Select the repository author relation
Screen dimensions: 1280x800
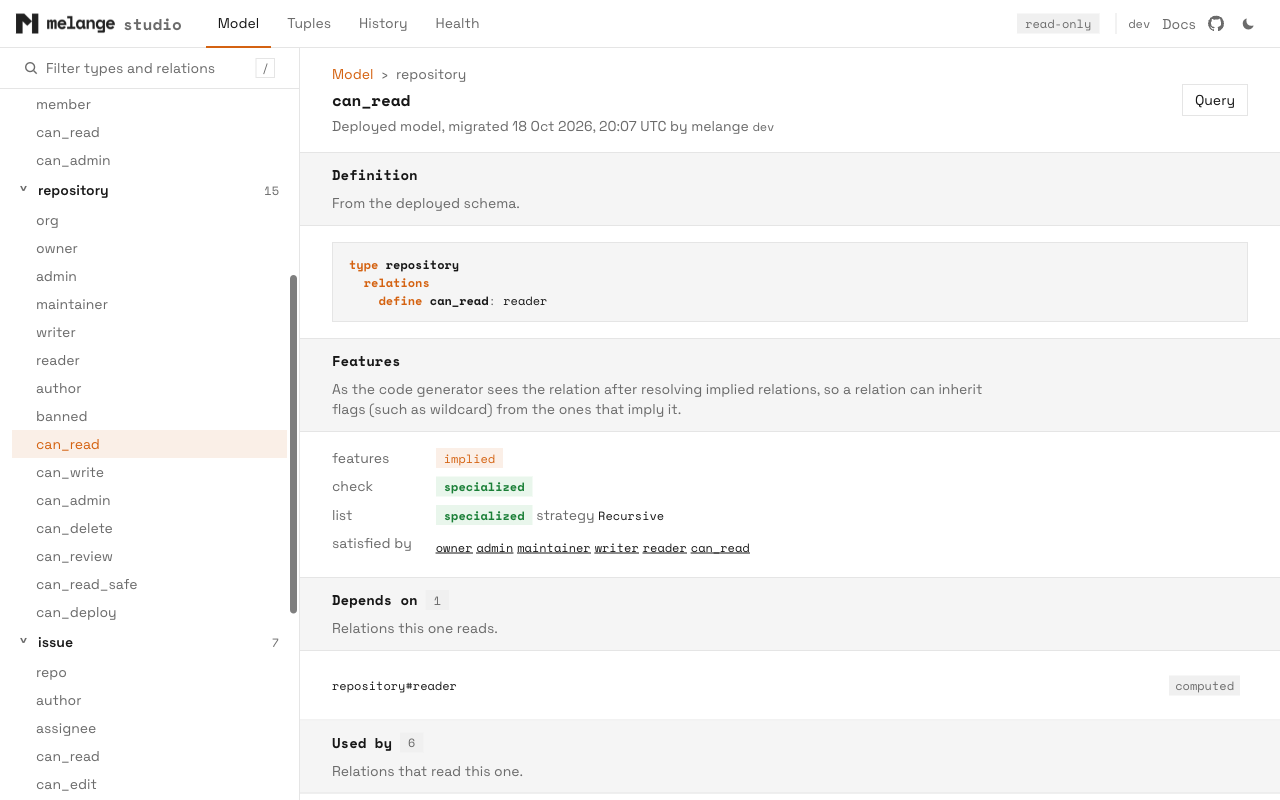click(x=150, y=388)
